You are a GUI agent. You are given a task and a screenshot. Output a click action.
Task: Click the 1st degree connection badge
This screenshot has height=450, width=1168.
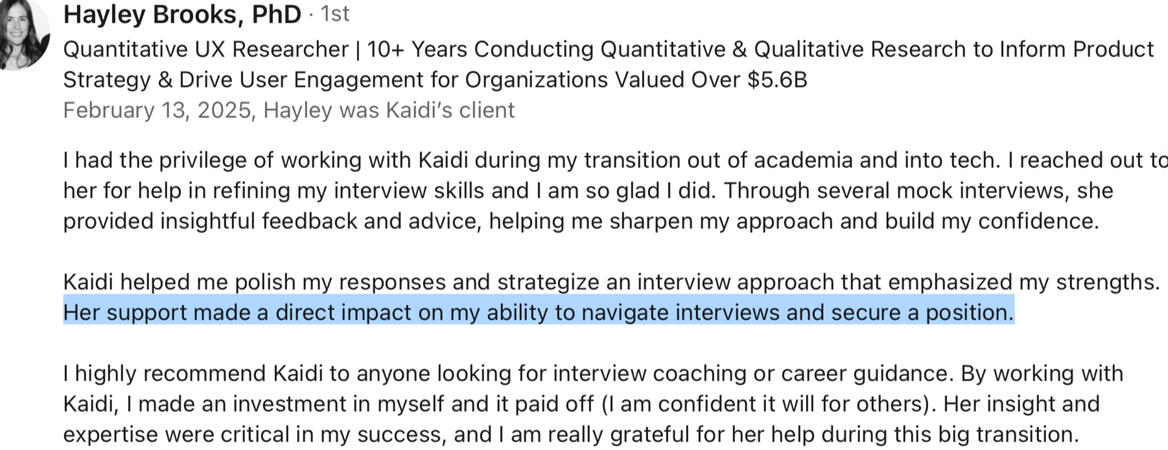335,15
